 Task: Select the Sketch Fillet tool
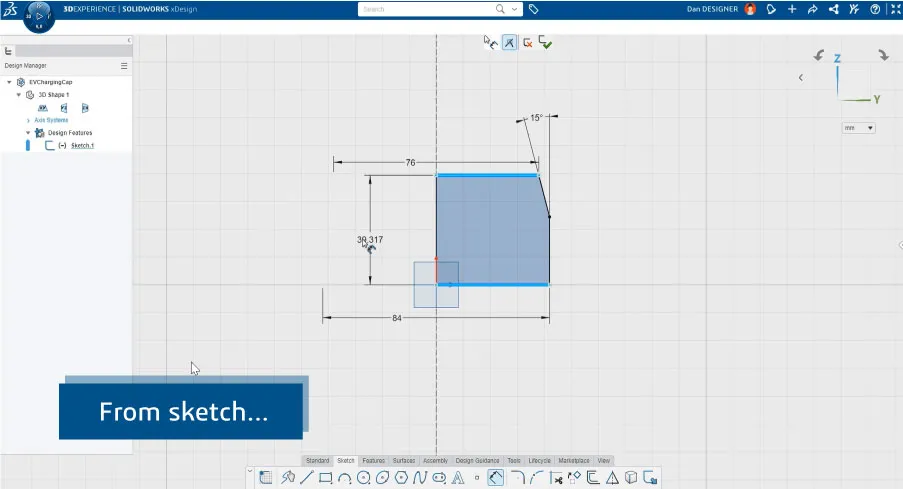[x=518, y=477]
